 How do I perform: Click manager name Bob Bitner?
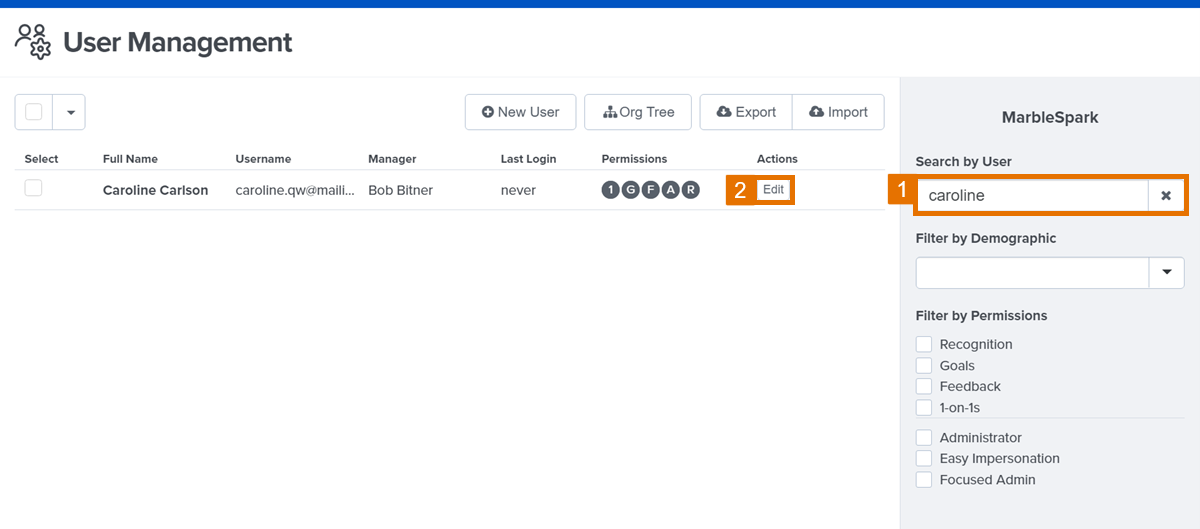[x=400, y=190]
